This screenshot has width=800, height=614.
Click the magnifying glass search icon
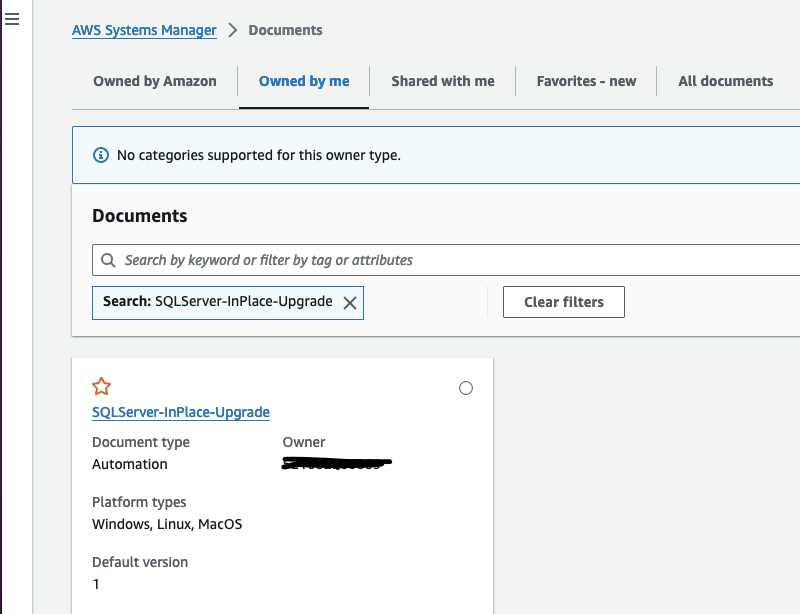[x=108, y=260]
